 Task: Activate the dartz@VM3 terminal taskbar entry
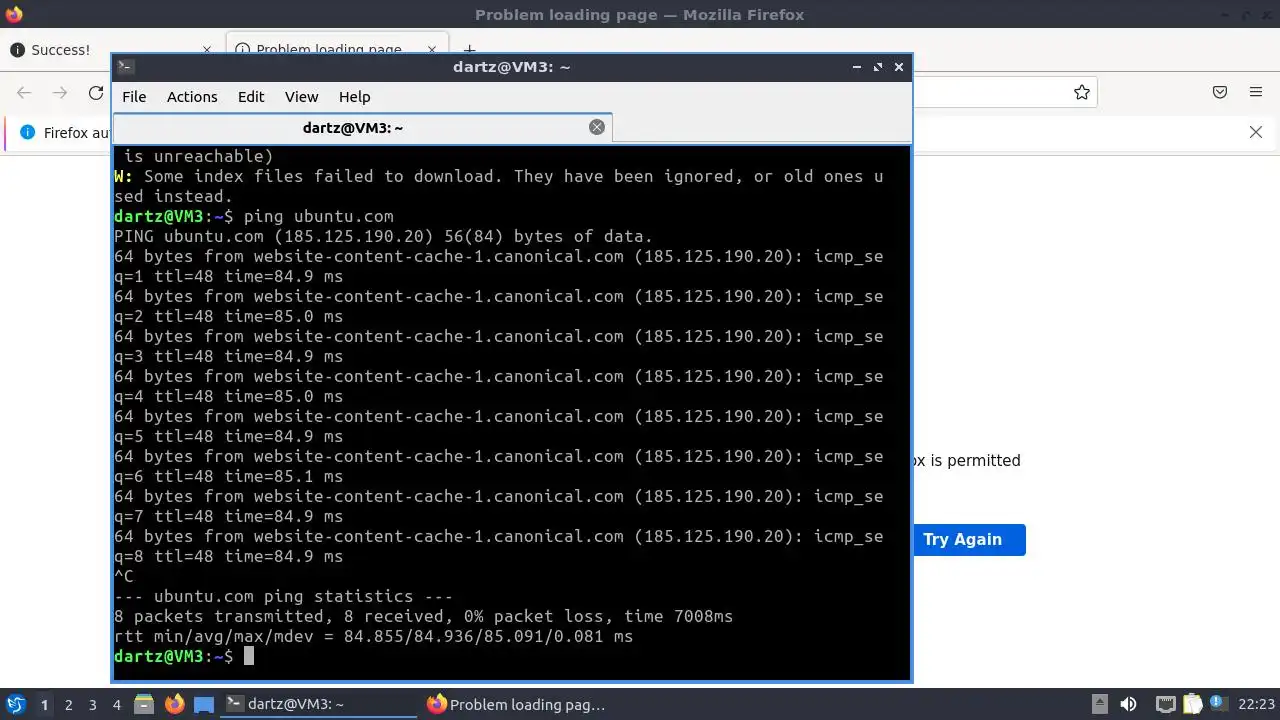(318, 704)
